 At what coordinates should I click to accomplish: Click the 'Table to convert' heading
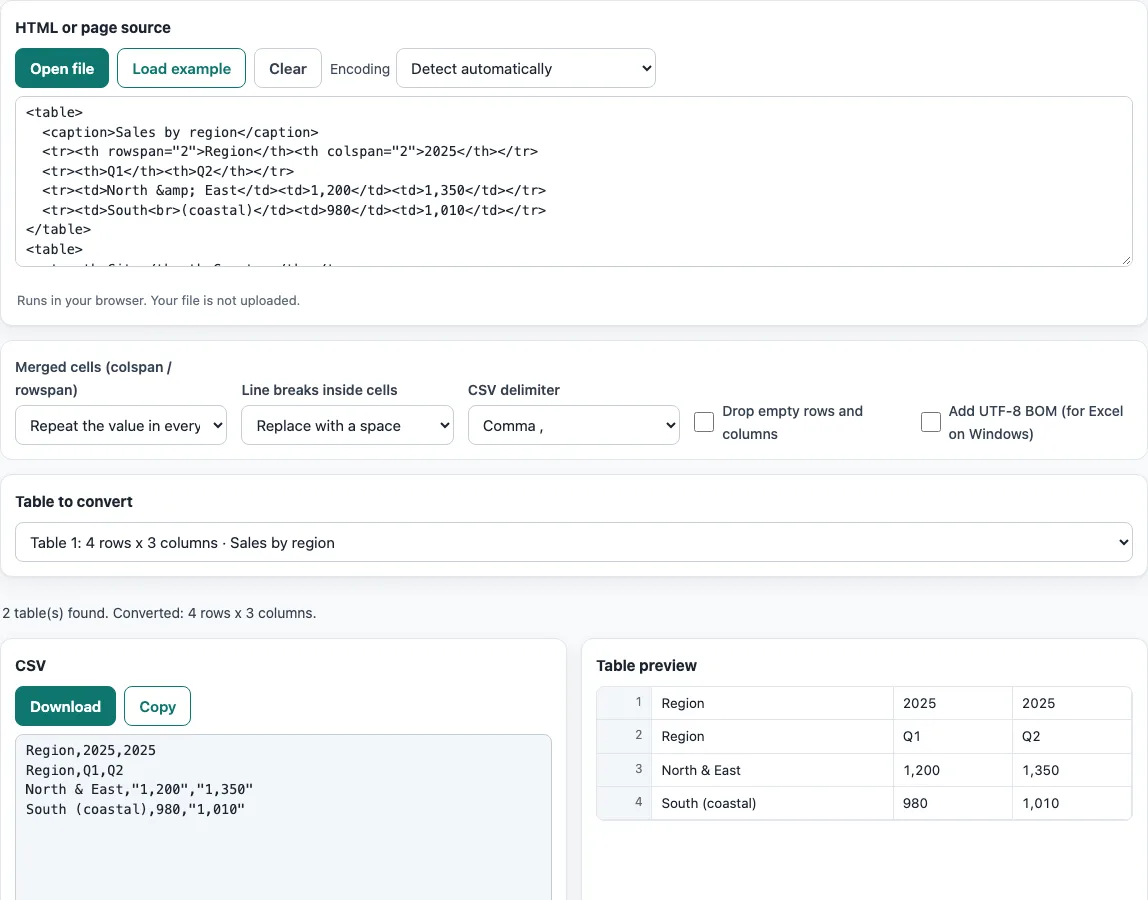pyautogui.click(x=74, y=502)
